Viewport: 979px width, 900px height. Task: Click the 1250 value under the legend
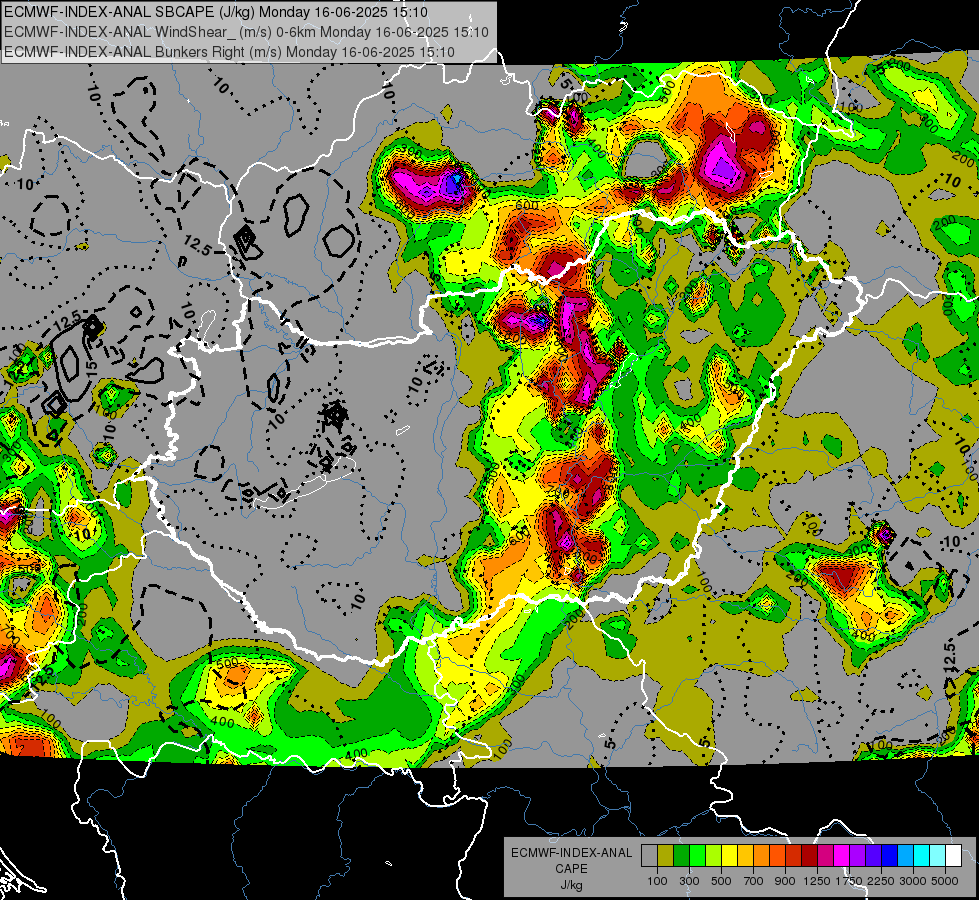tap(817, 881)
